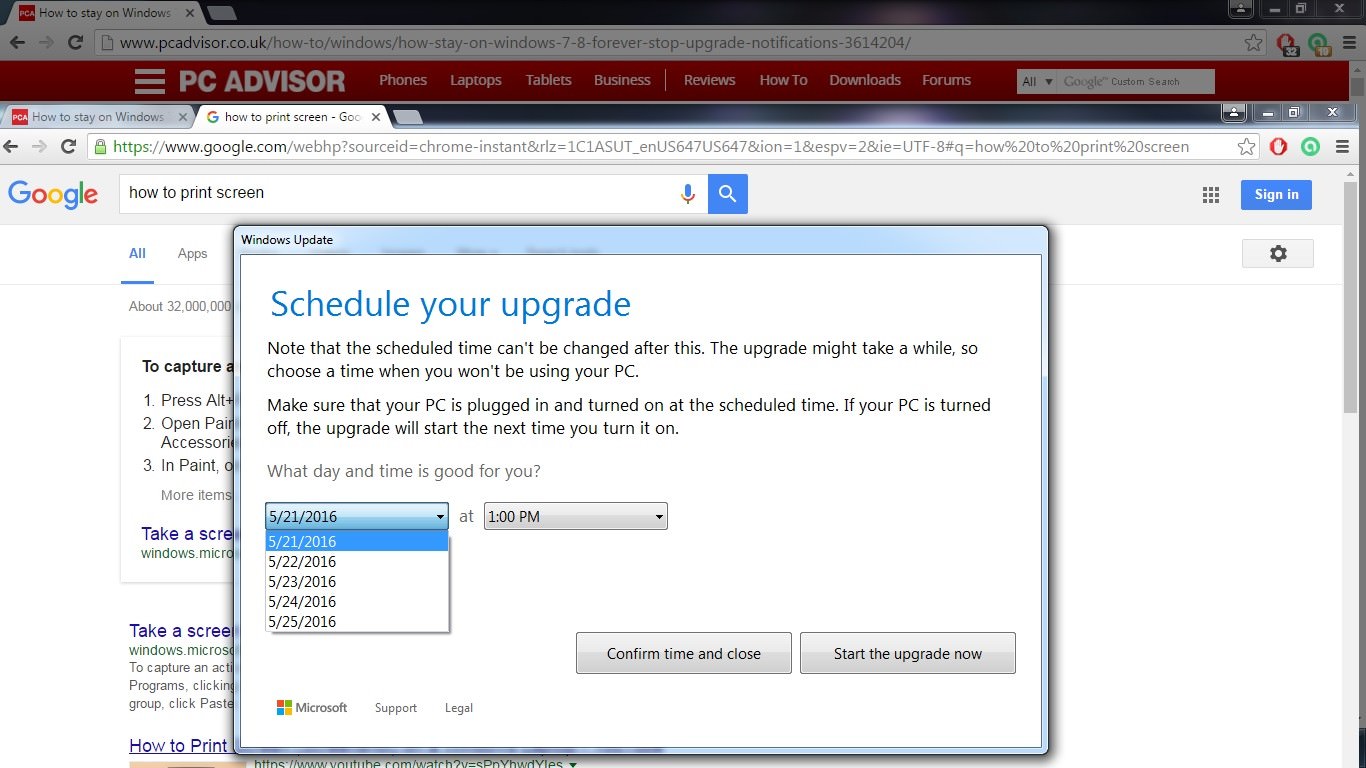Open the back Chrome window's menu icon
1366x768 pixels.
tap(1348, 43)
